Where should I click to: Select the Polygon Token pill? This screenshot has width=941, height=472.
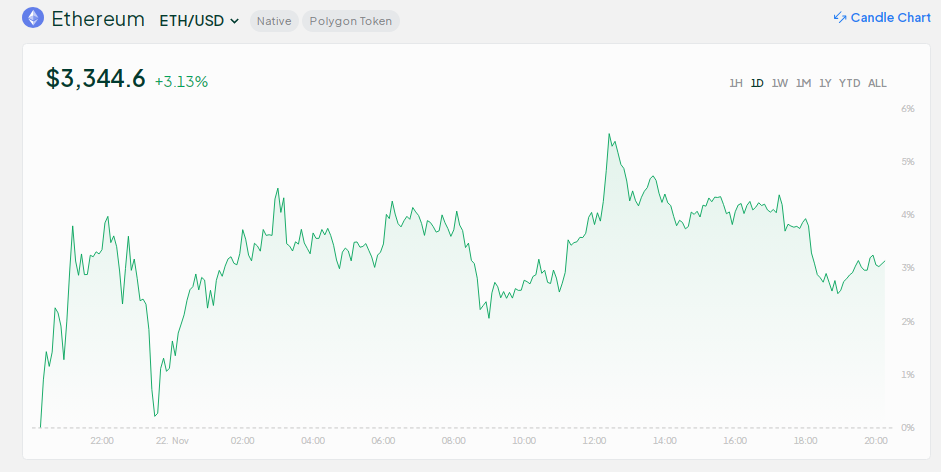tap(350, 21)
